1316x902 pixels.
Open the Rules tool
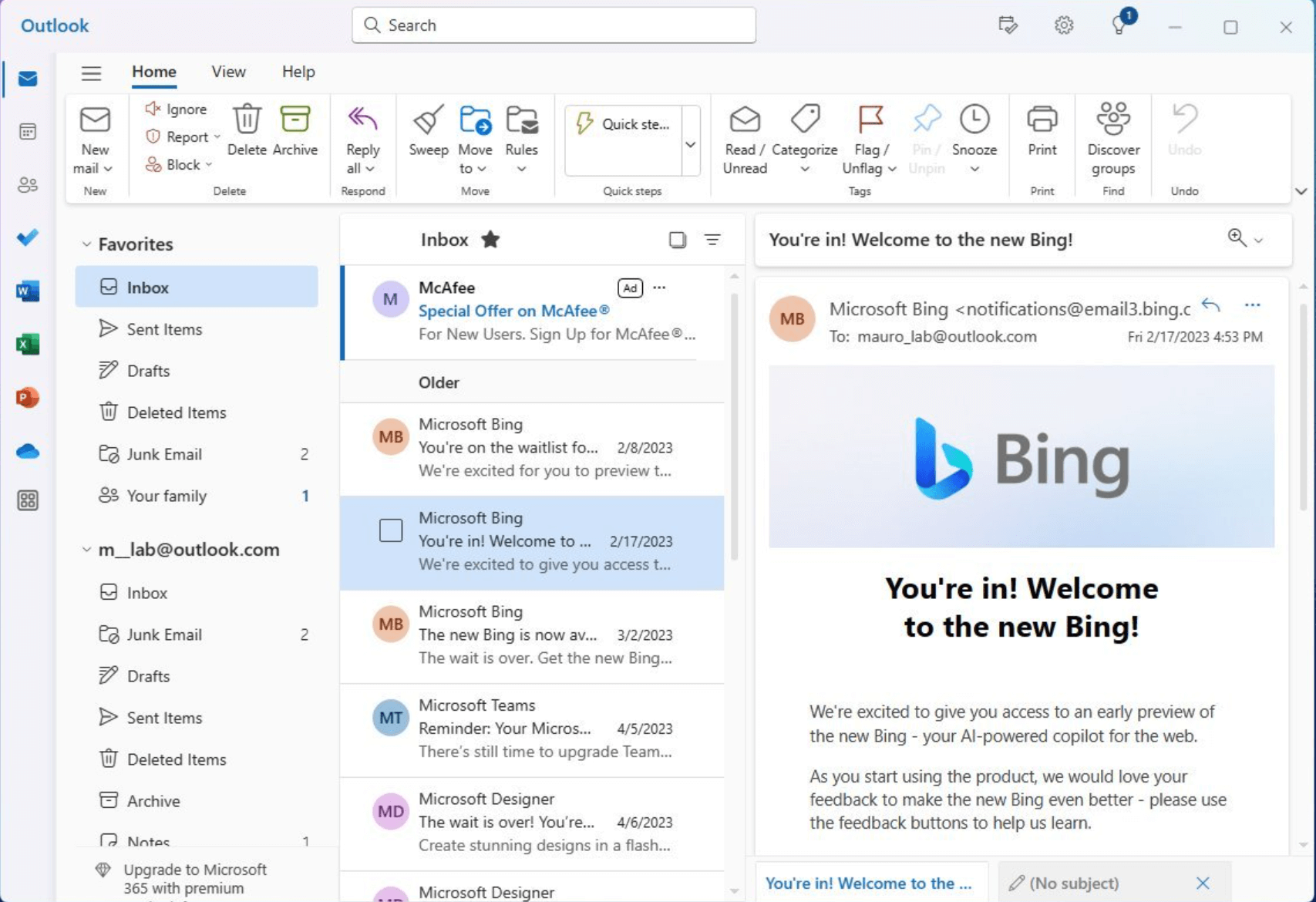[x=522, y=139]
